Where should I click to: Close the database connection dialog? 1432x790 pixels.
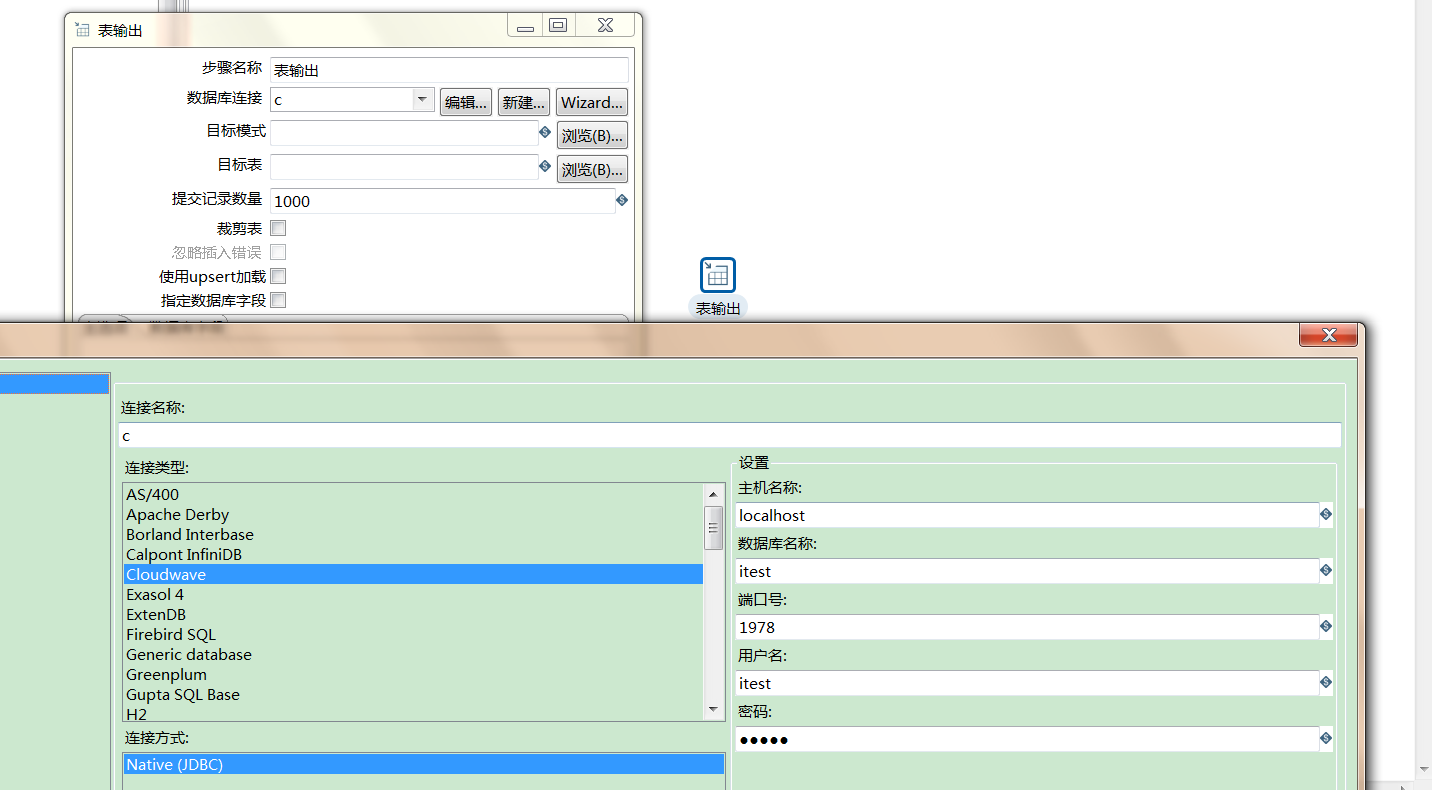coord(1328,335)
